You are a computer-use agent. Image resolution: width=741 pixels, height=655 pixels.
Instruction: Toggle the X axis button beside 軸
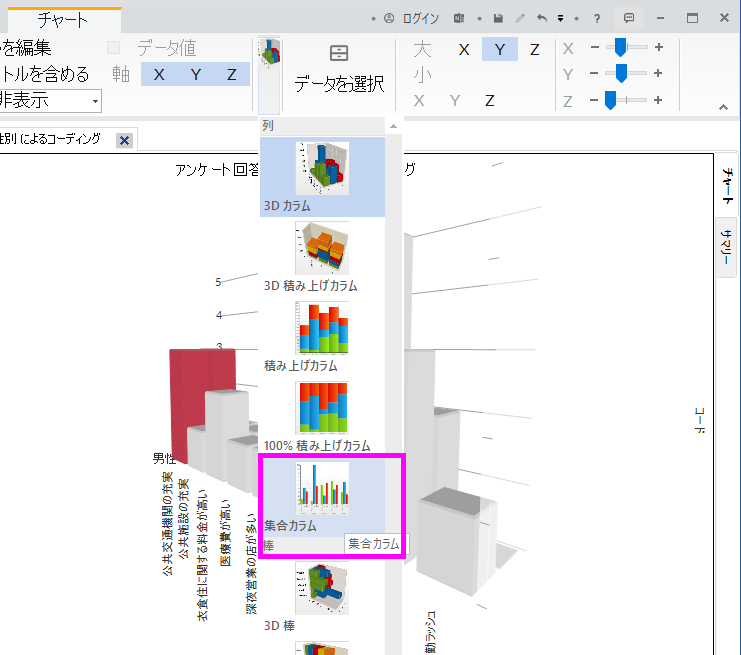tap(159, 74)
